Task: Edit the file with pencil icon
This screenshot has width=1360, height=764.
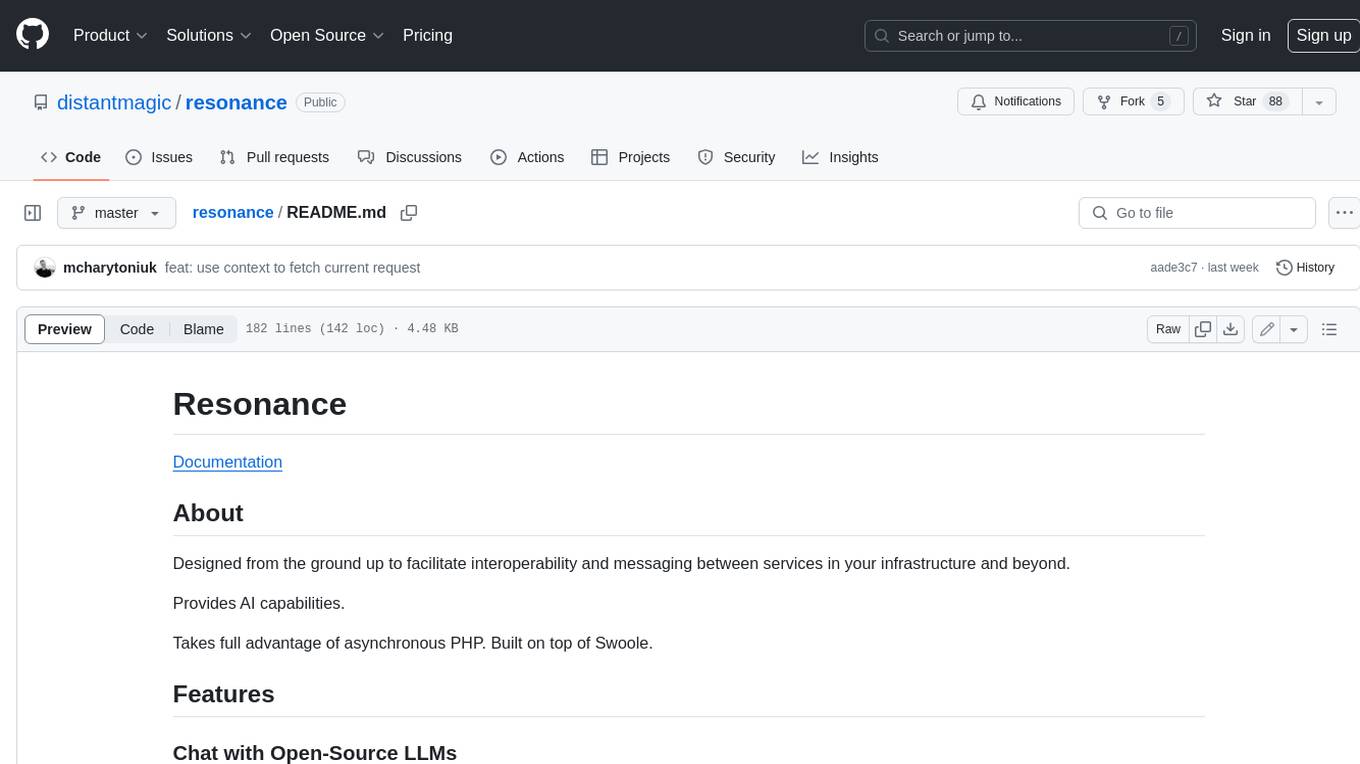Action: (x=1267, y=329)
